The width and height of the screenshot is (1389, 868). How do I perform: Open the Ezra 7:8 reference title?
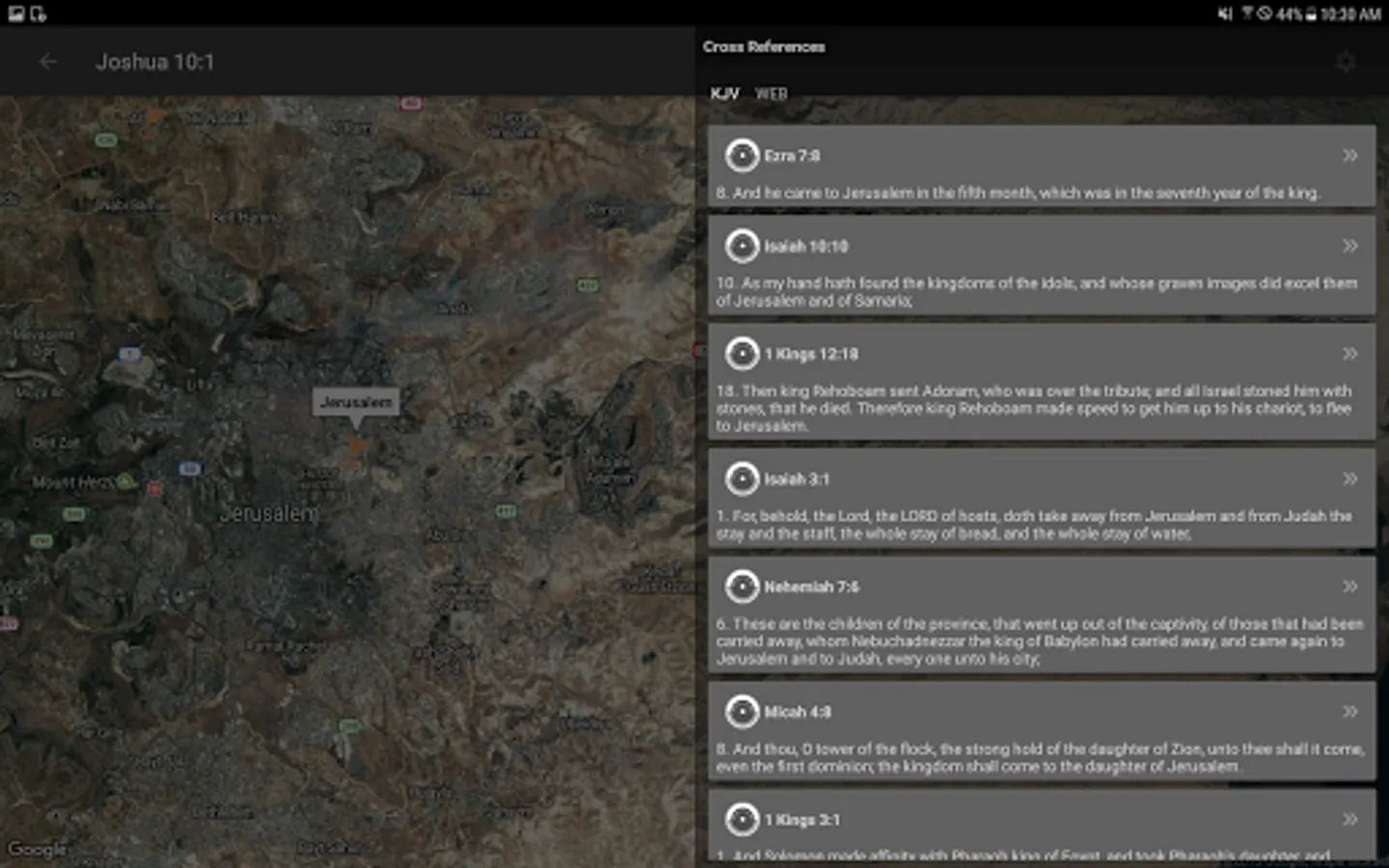click(x=792, y=155)
